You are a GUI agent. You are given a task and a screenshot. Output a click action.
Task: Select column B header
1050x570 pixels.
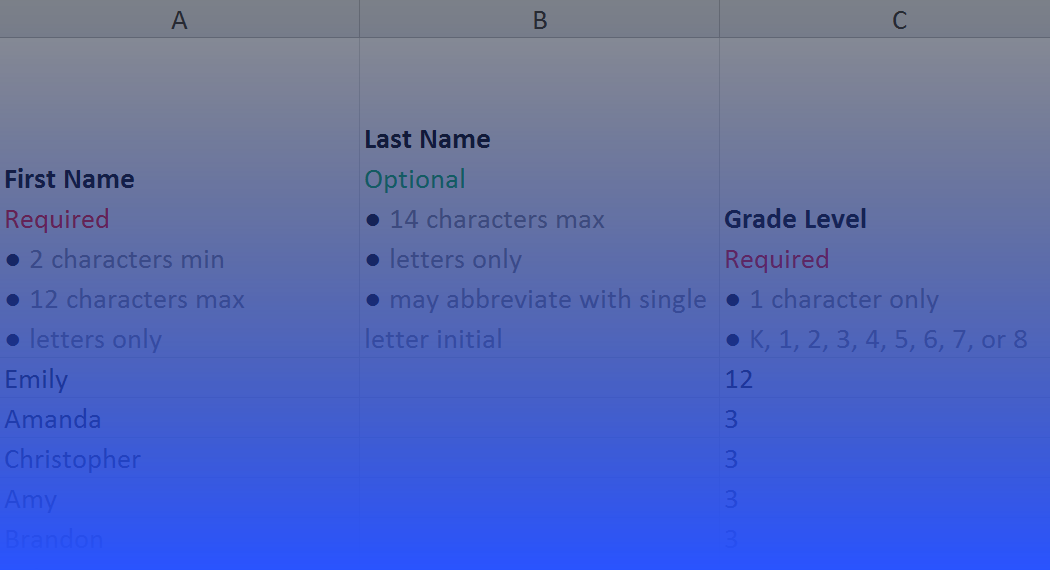pyautogui.click(x=540, y=19)
